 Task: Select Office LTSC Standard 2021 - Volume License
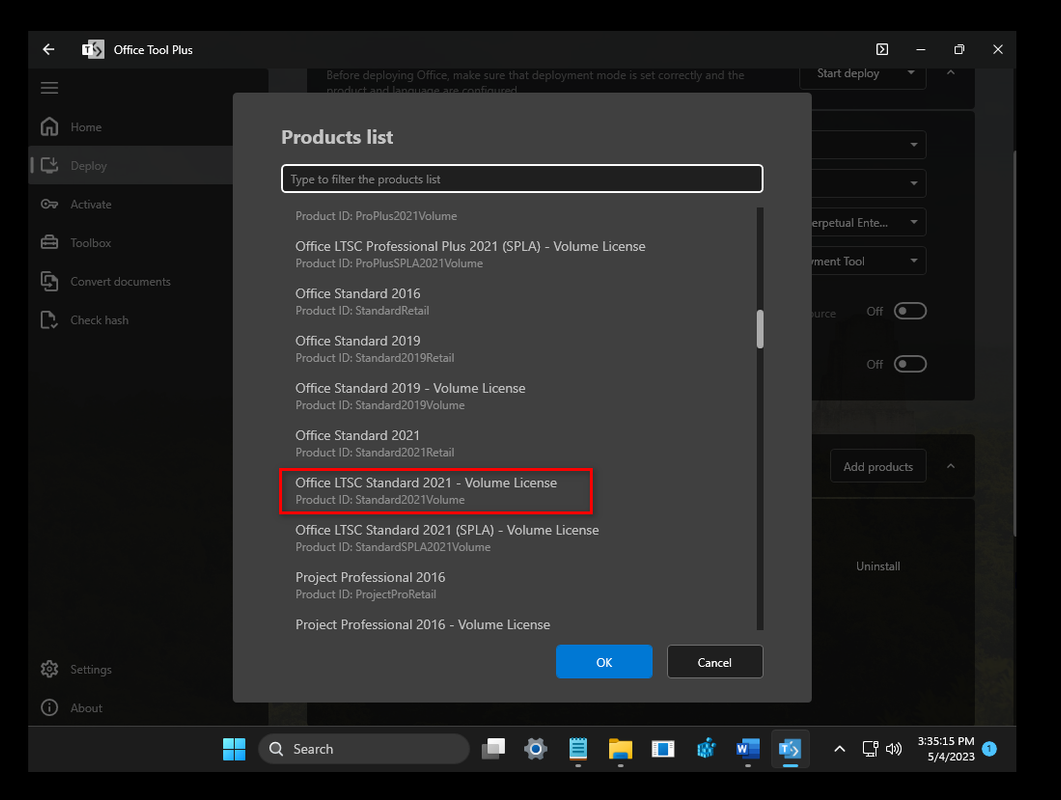(522, 491)
